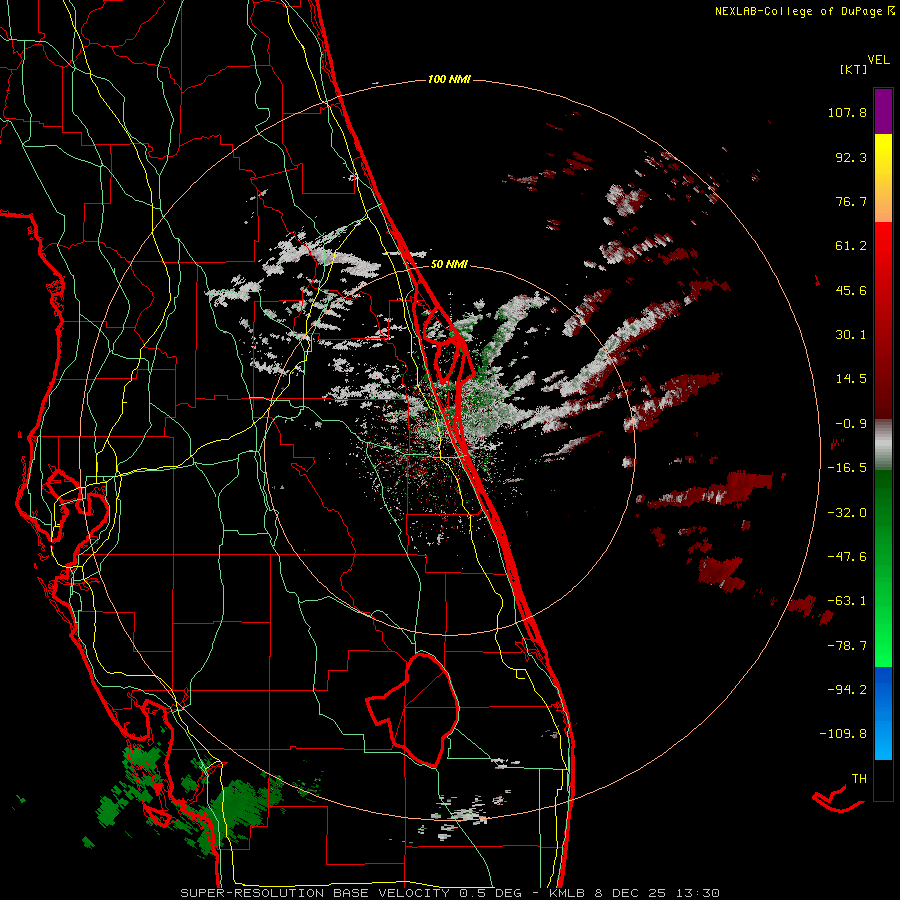Click the 100 NMI range ring label
This screenshot has height=900, width=900.
click(449, 79)
